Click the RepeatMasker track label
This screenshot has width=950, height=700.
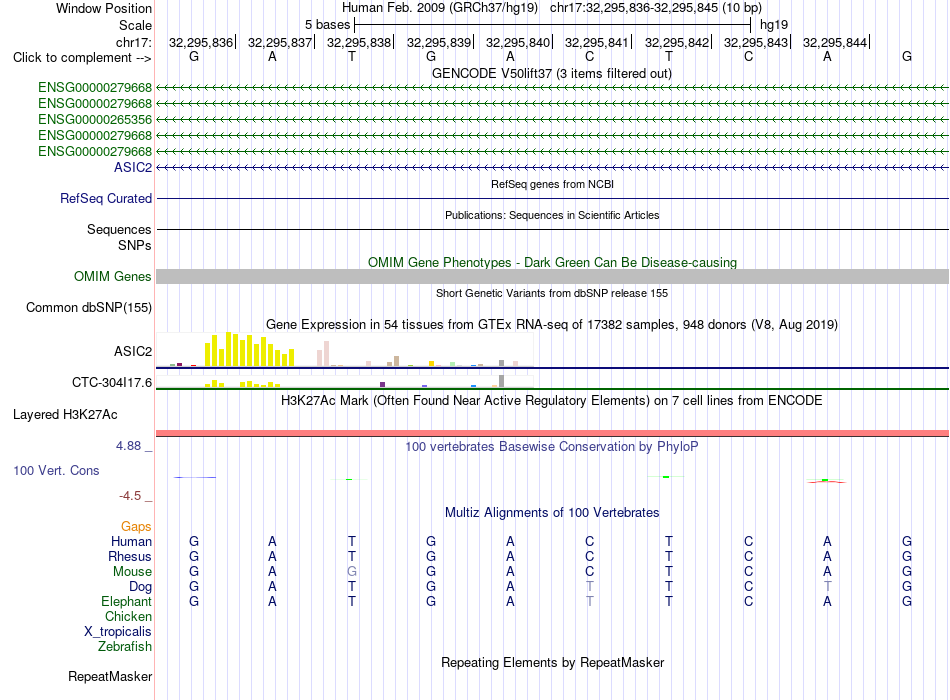point(110,676)
